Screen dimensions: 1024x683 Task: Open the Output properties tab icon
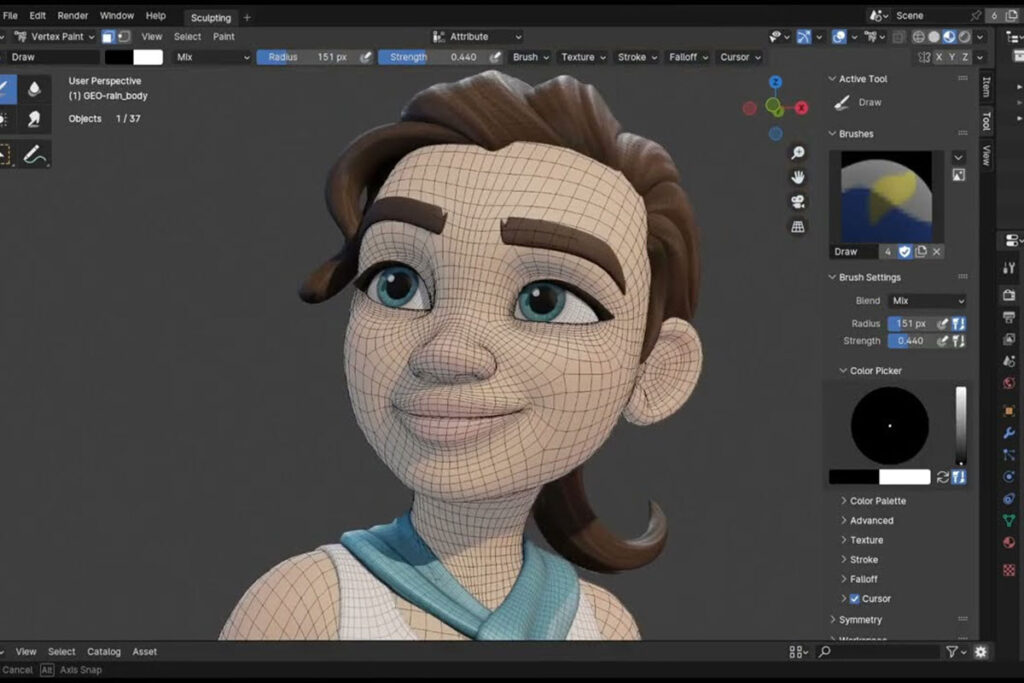tap(1009, 317)
